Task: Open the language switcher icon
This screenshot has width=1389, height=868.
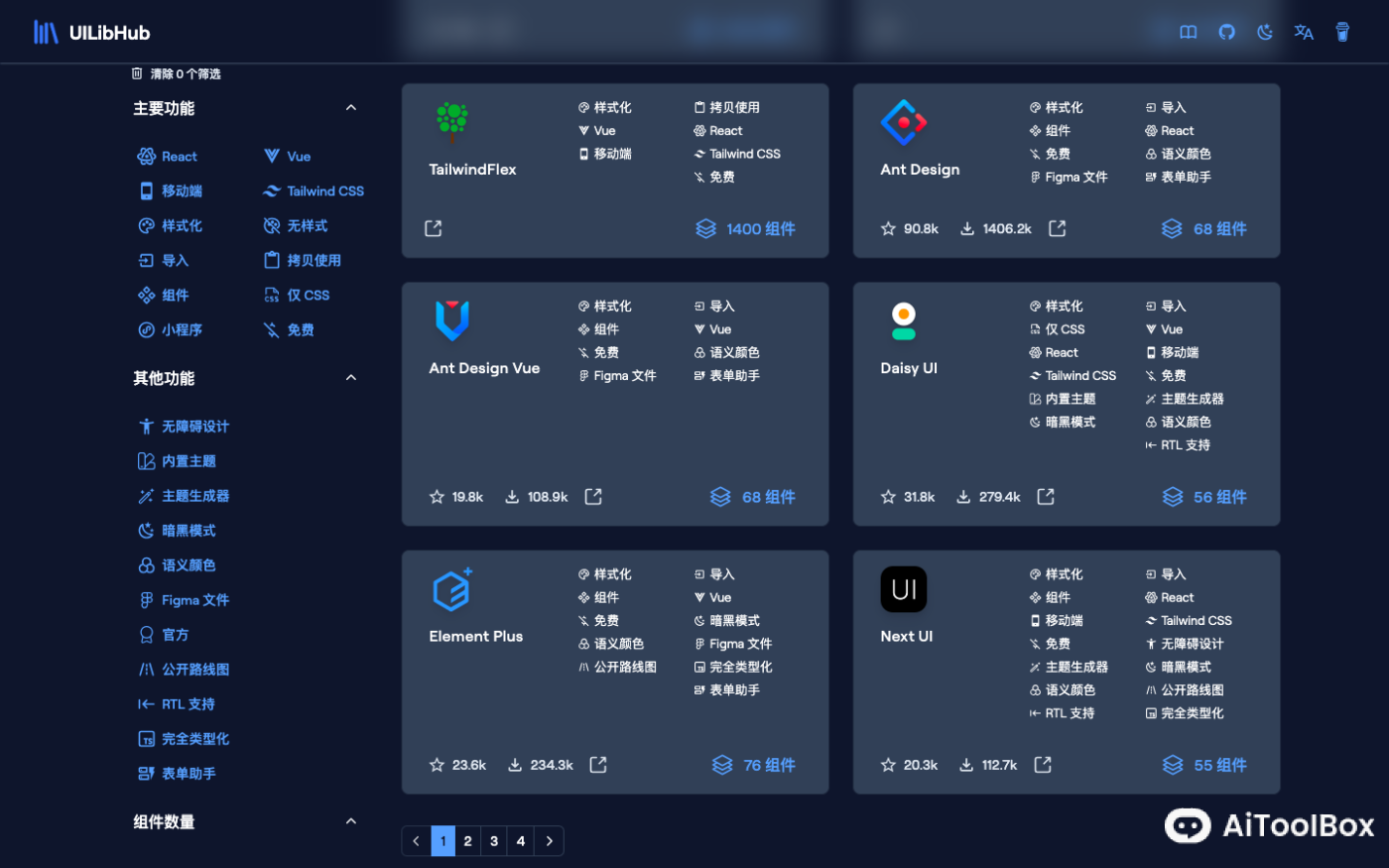Action: click(x=1303, y=32)
